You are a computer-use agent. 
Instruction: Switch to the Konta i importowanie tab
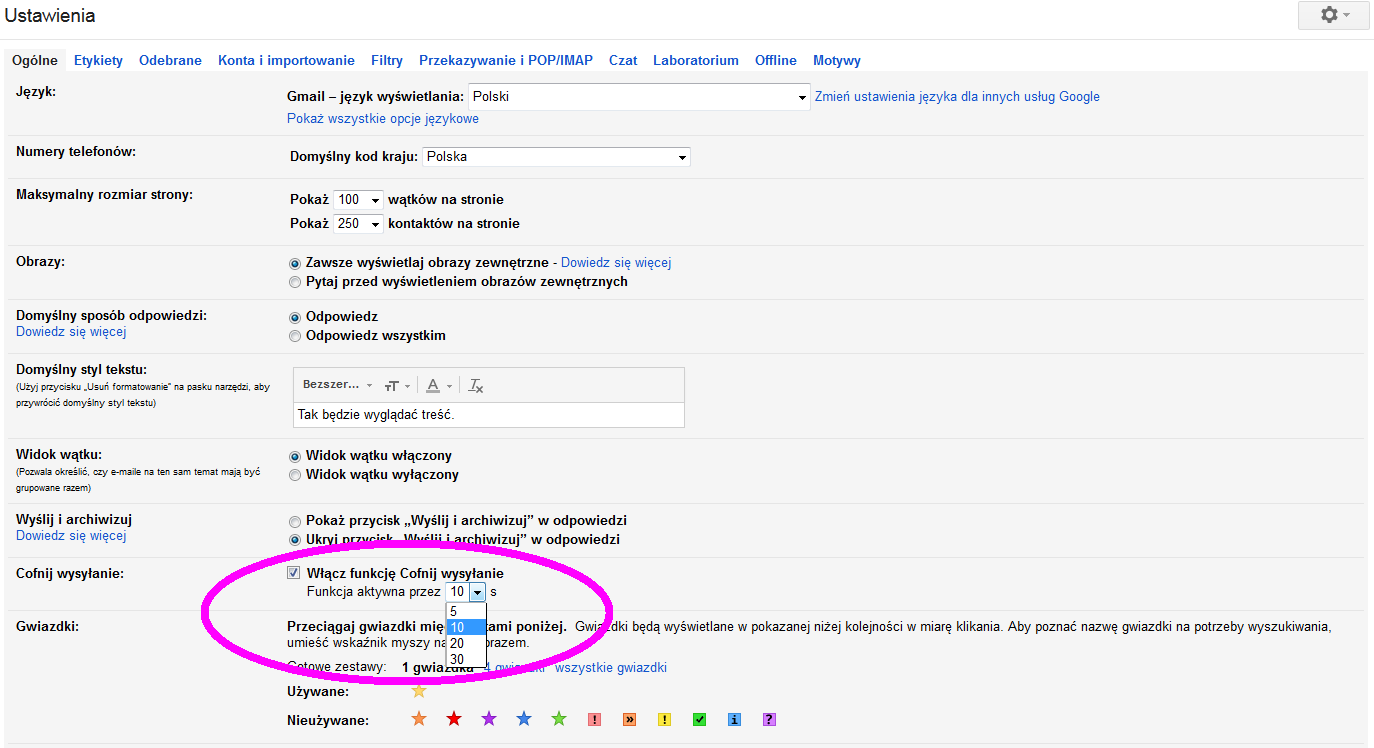286,60
